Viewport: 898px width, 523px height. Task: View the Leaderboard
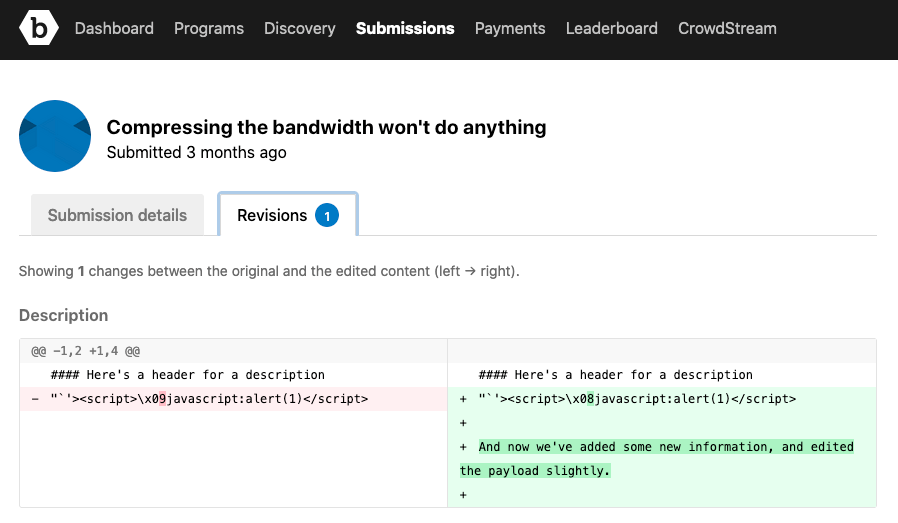[612, 29]
